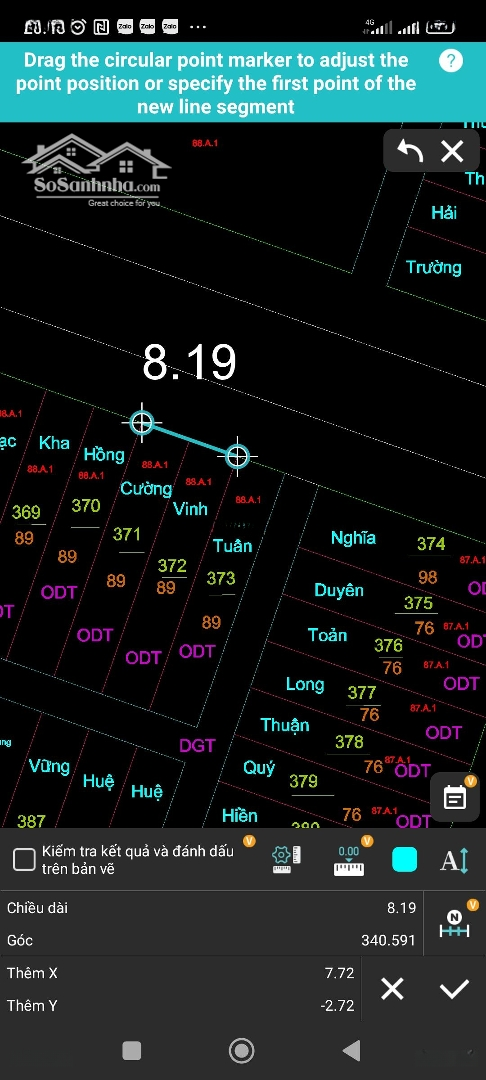
Task: Enable the 'Kiểm tra kết quả' checkbox
Action: click(25, 860)
